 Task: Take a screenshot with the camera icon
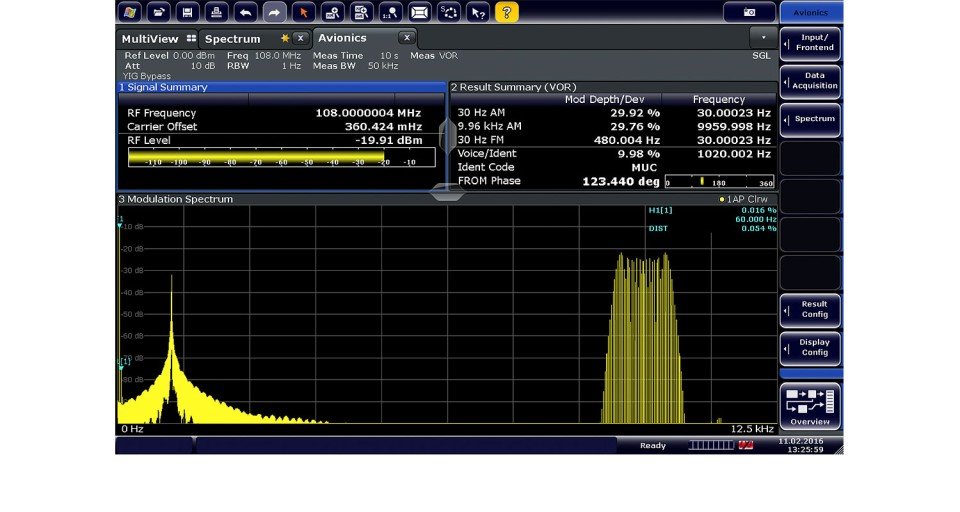pos(750,12)
